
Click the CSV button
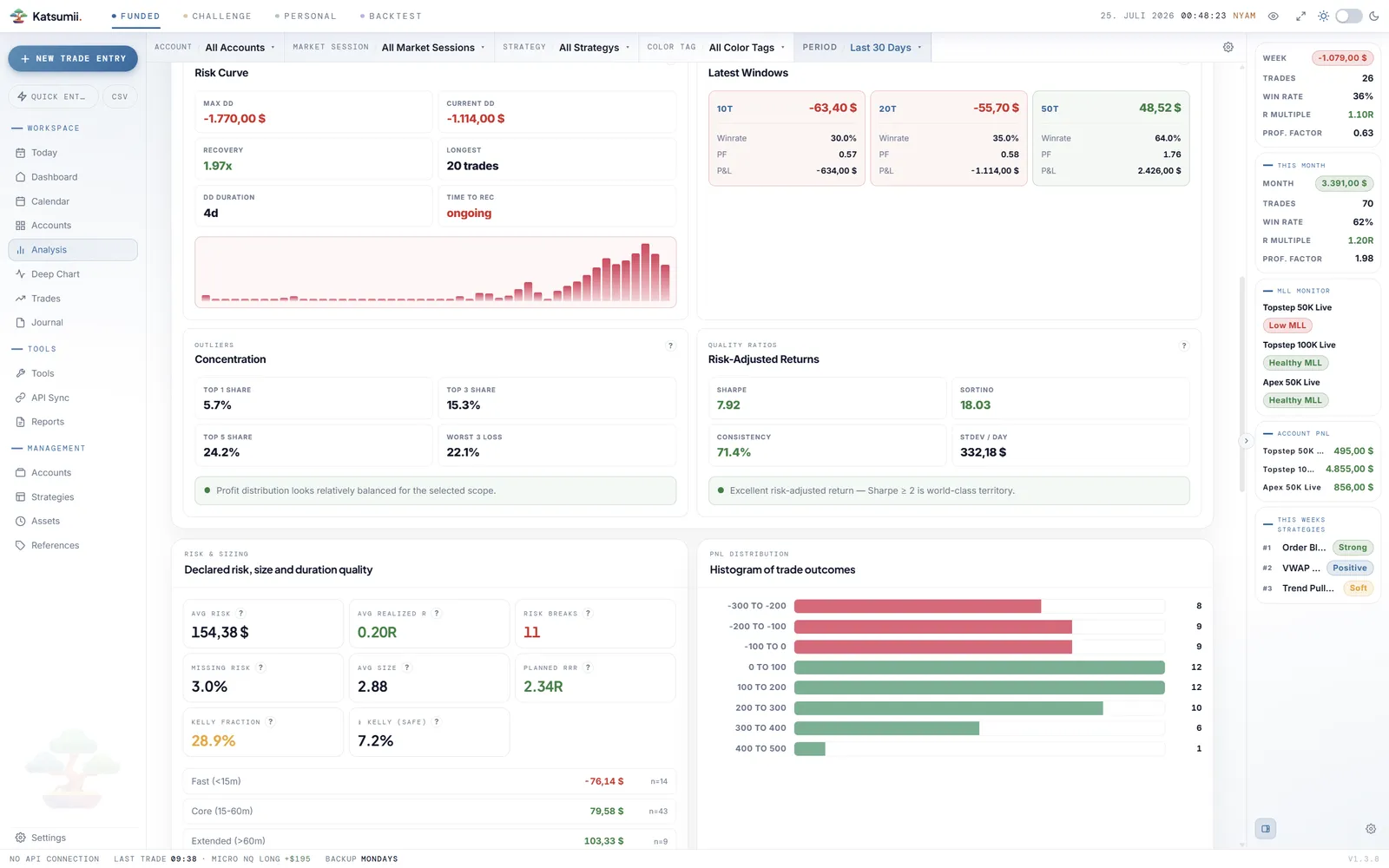pos(120,96)
